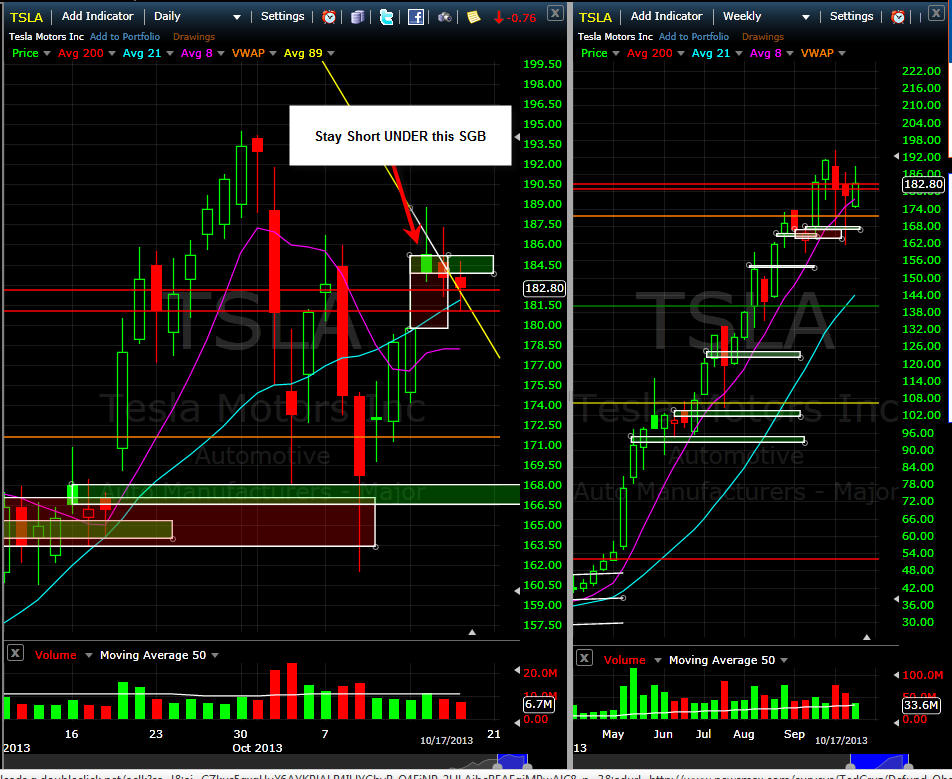This screenshot has height=779, width=952.
Task: Select the yellow Avg 89 label in Daily chart
Action: pos(303,53)
